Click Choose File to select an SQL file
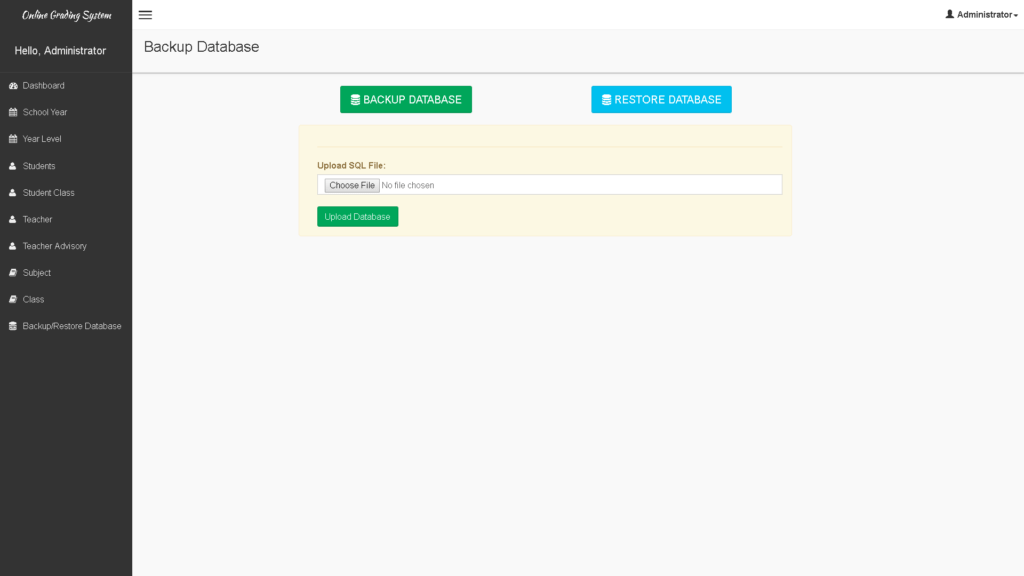The image size is (1024, 576). (351, 185)
